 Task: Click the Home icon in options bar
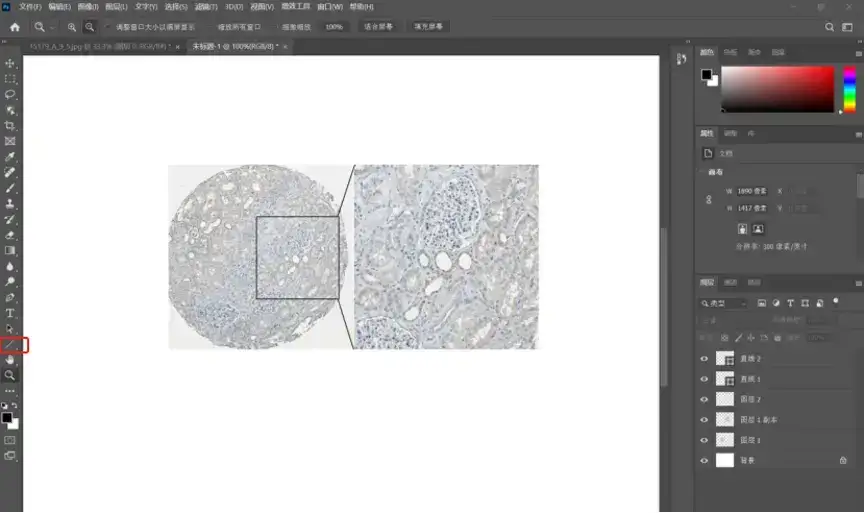[x=14, y=27]
